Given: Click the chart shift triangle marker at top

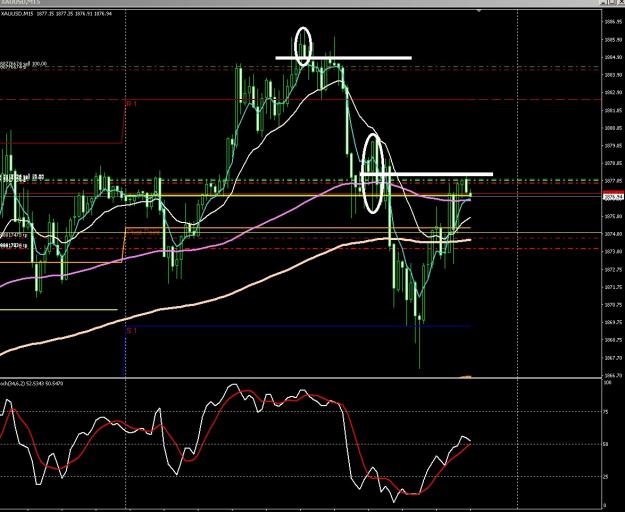Looking at the screenshot, I should point(480,10).
